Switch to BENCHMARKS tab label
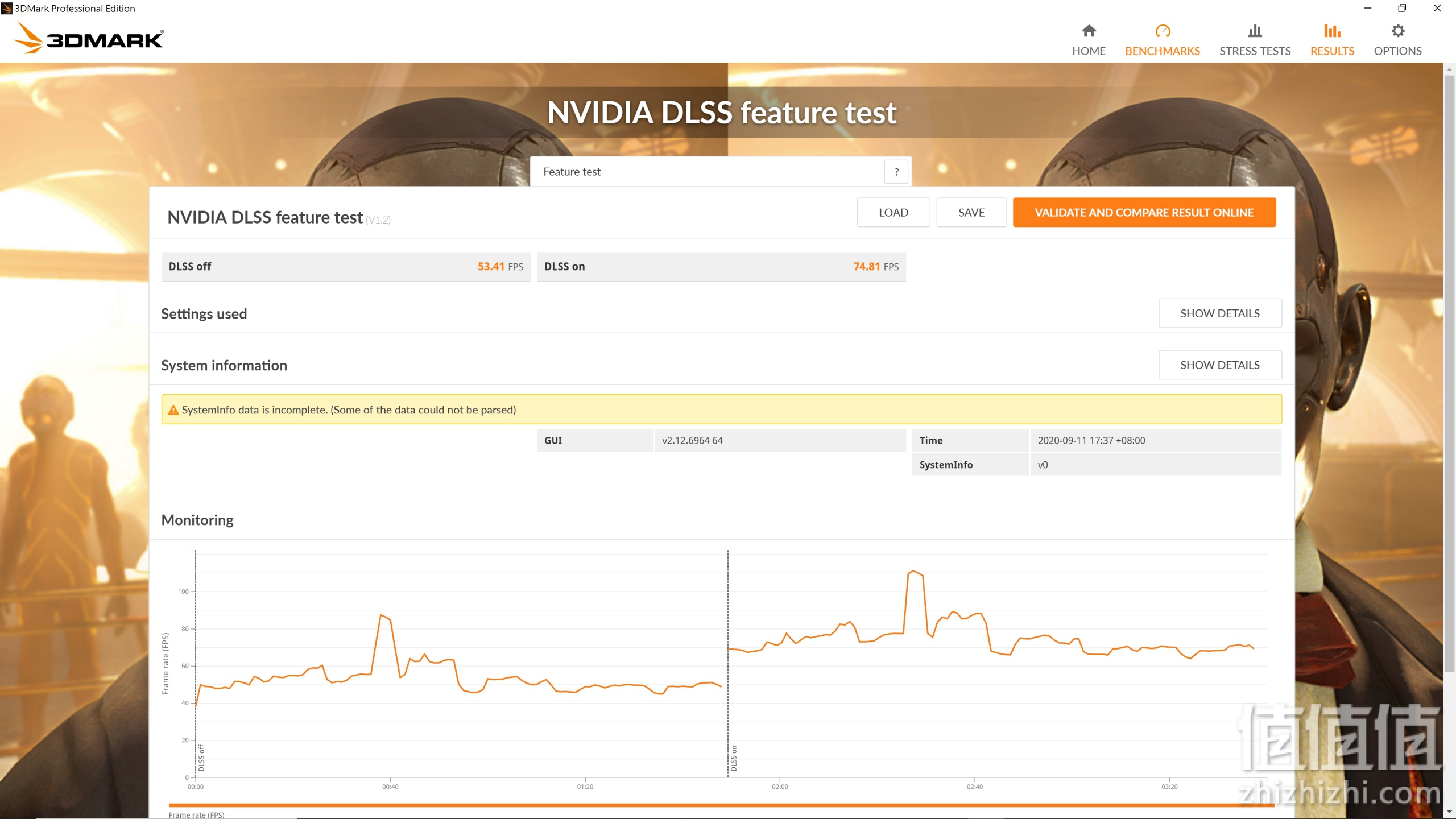 pyautogui.click(x=1163, y=51)
